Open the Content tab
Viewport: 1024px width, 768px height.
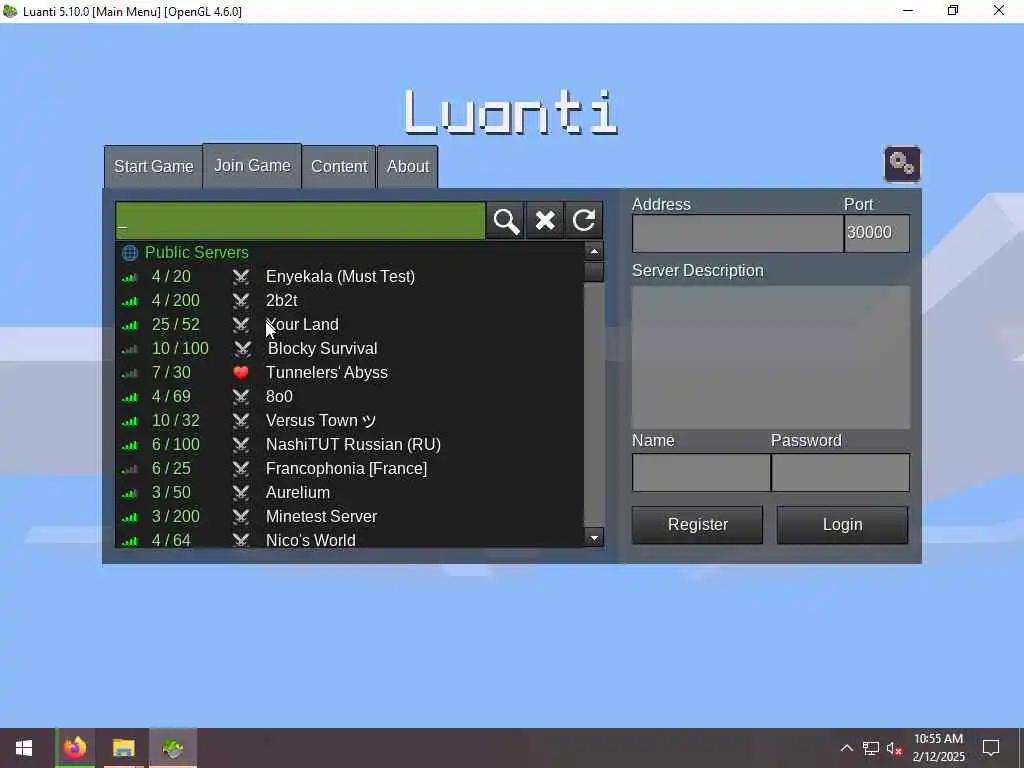(x=339, y=167)
